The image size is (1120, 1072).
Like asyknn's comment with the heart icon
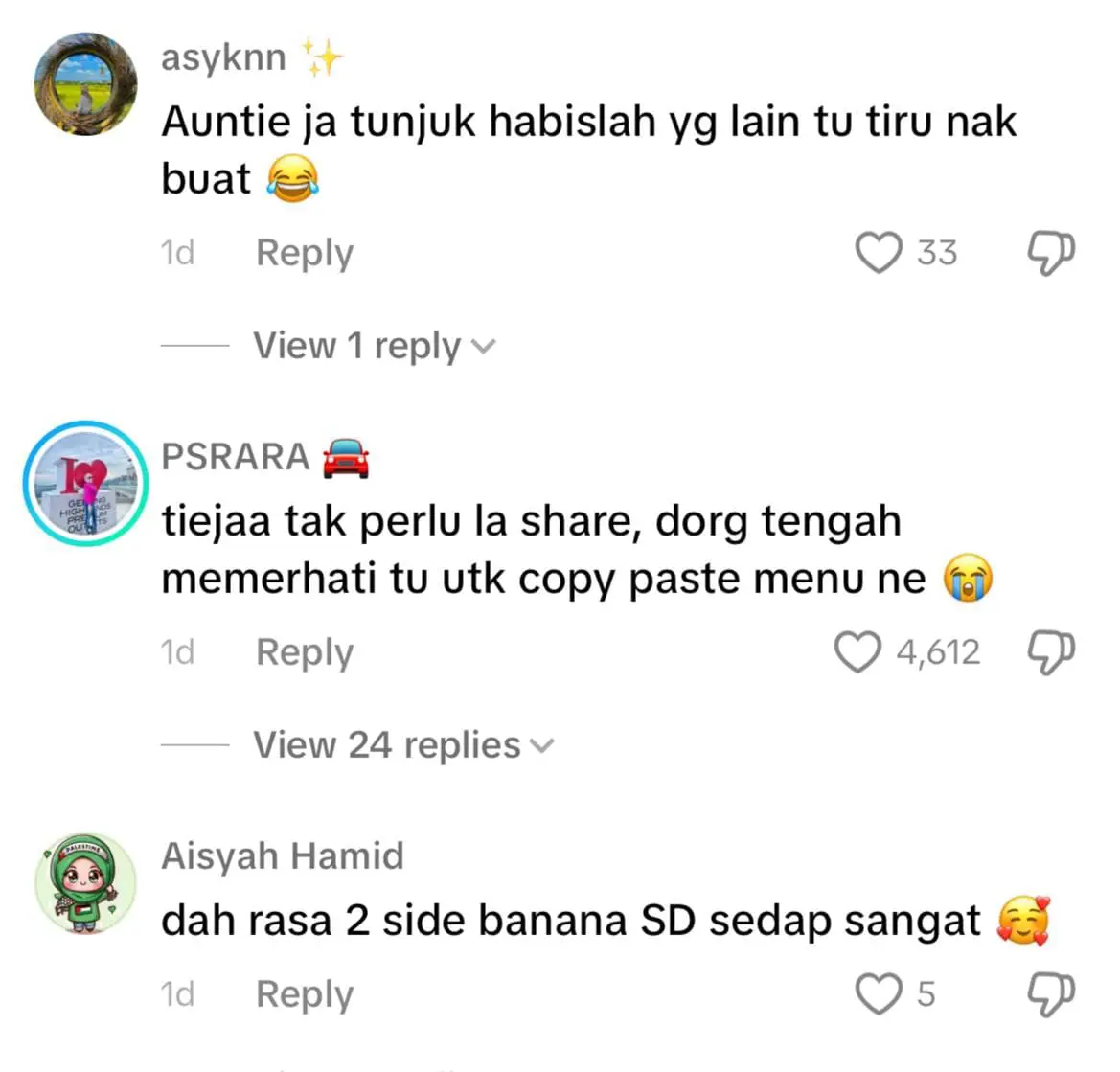click(x=879, y=253)
